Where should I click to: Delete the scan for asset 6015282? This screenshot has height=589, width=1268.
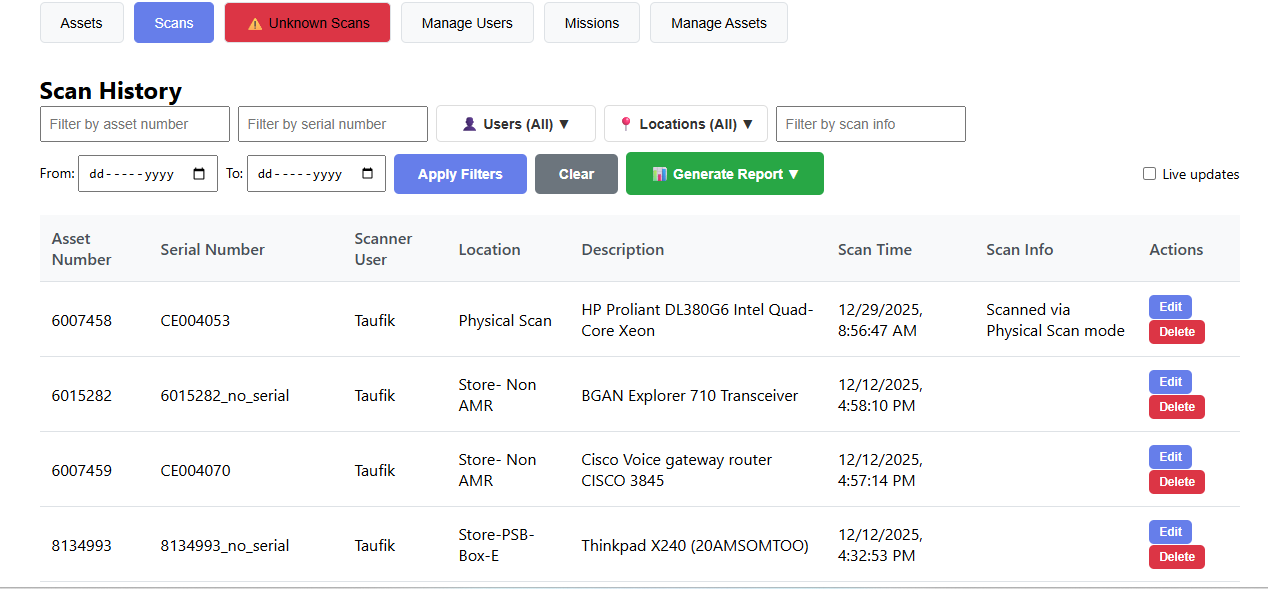coord(1177,407)
